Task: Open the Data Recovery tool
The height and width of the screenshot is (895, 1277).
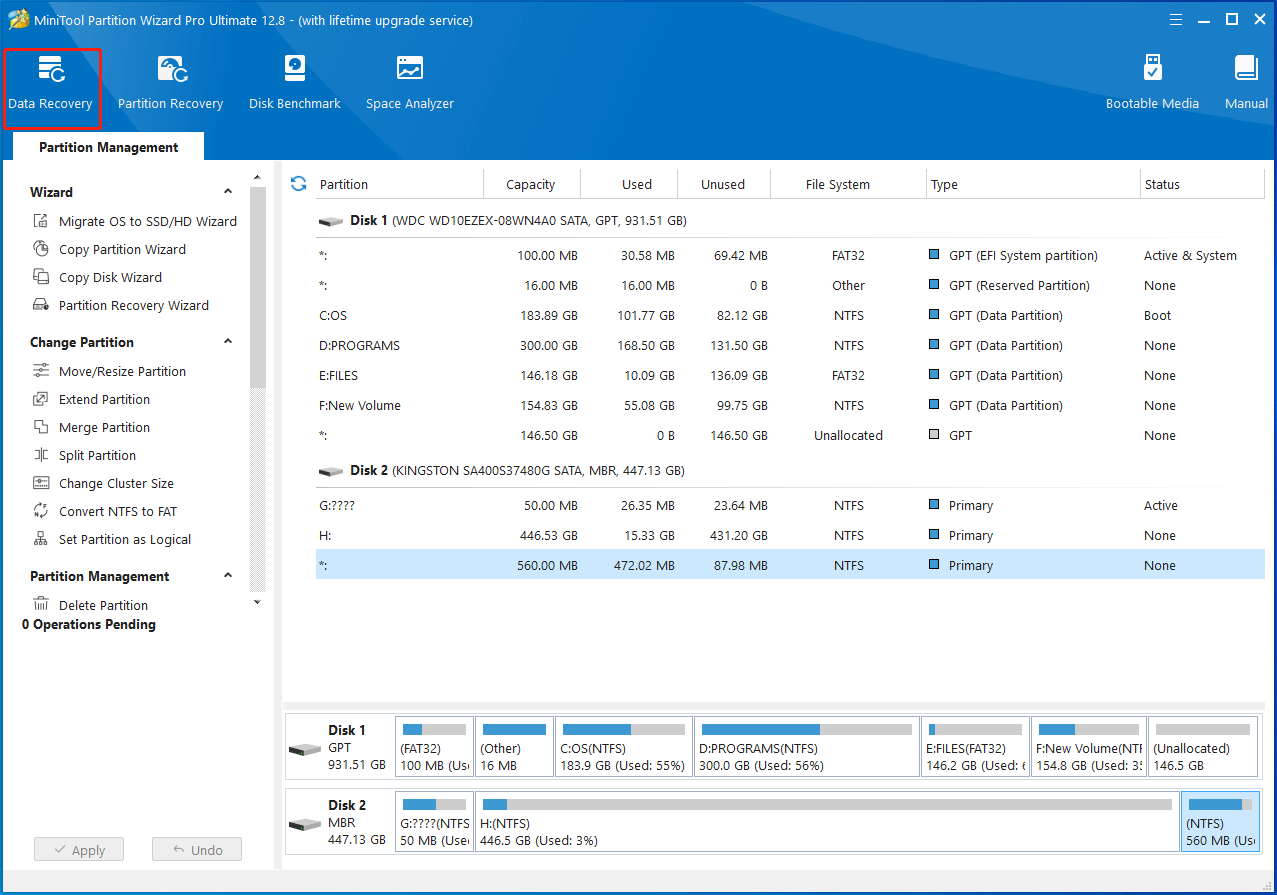Action: (51, 84)
